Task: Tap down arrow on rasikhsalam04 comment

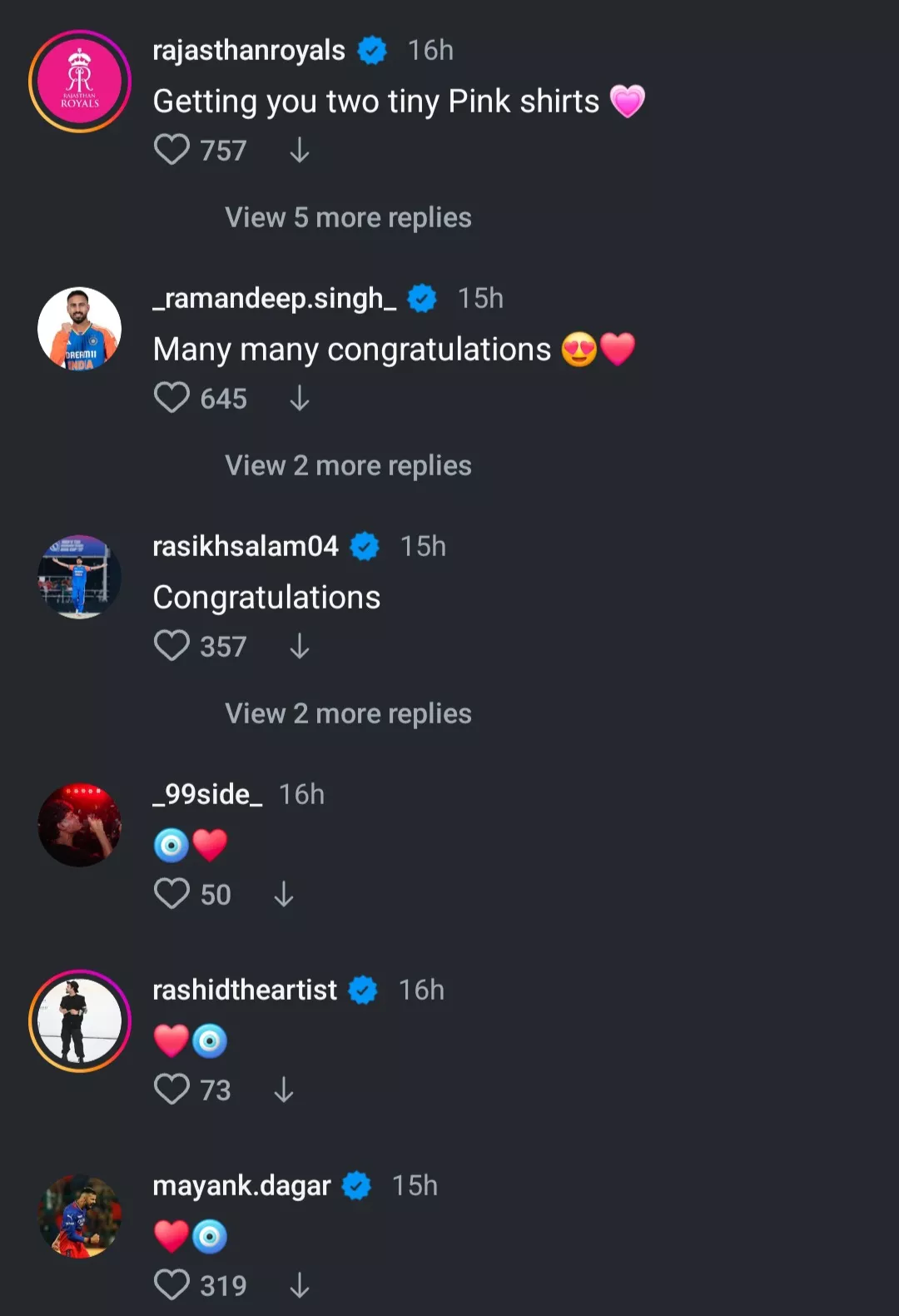Action: (x=300, y=646)
